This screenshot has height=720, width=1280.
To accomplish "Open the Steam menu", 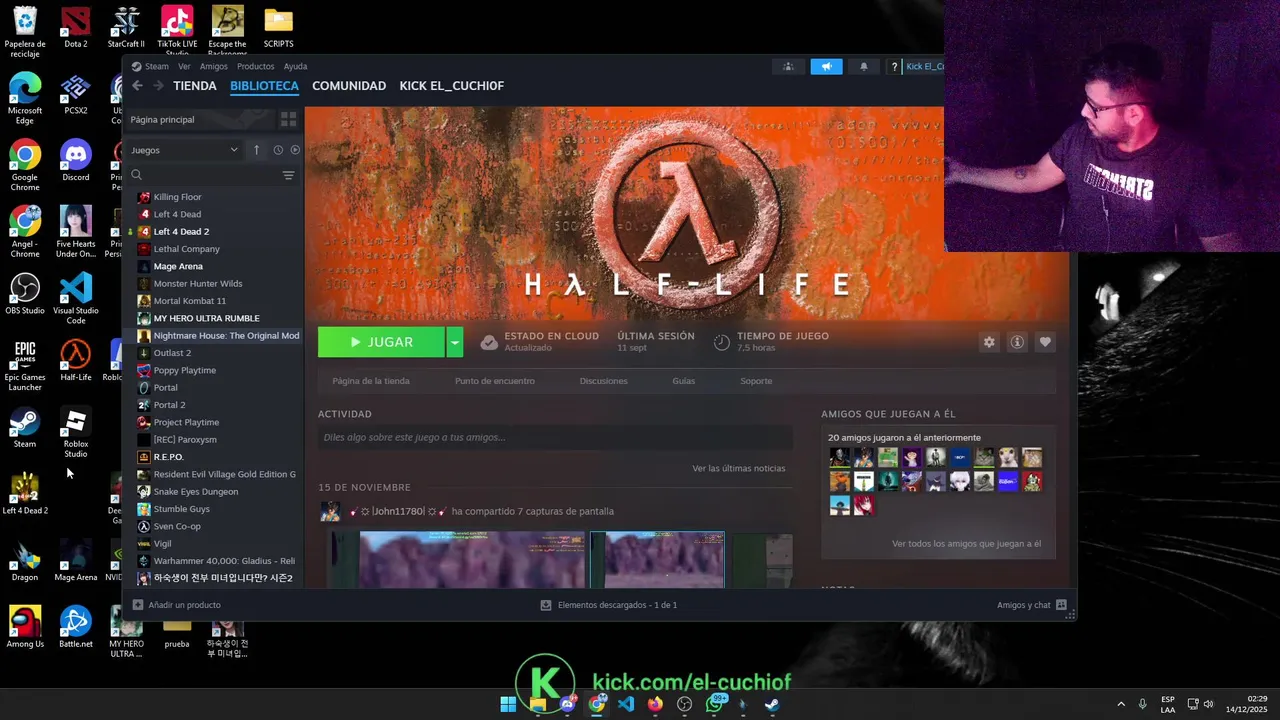I will pyautogui.click(x=157, y=66).
